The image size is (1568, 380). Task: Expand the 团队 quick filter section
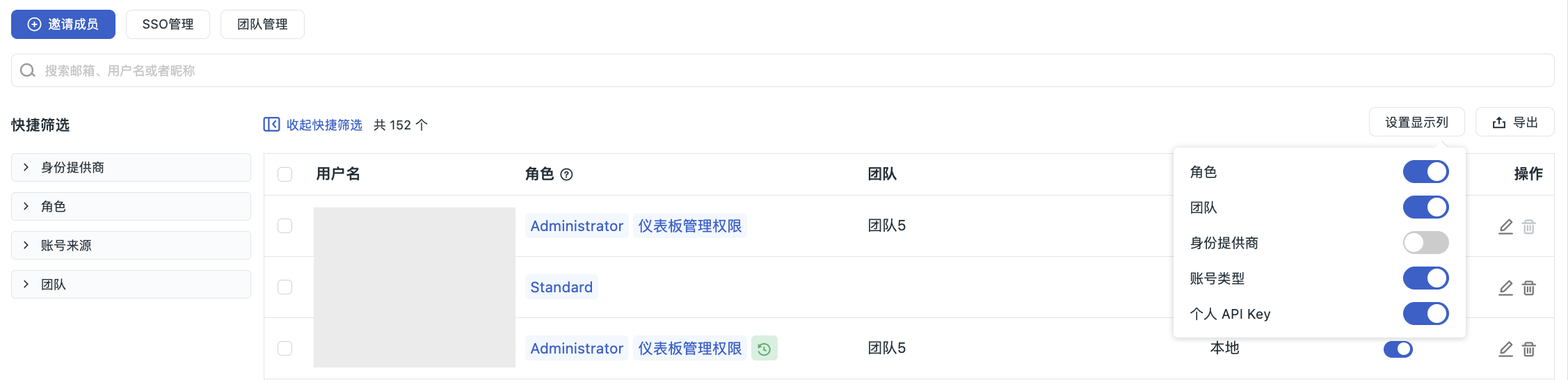pyautogui.click(x=131, y=284)
